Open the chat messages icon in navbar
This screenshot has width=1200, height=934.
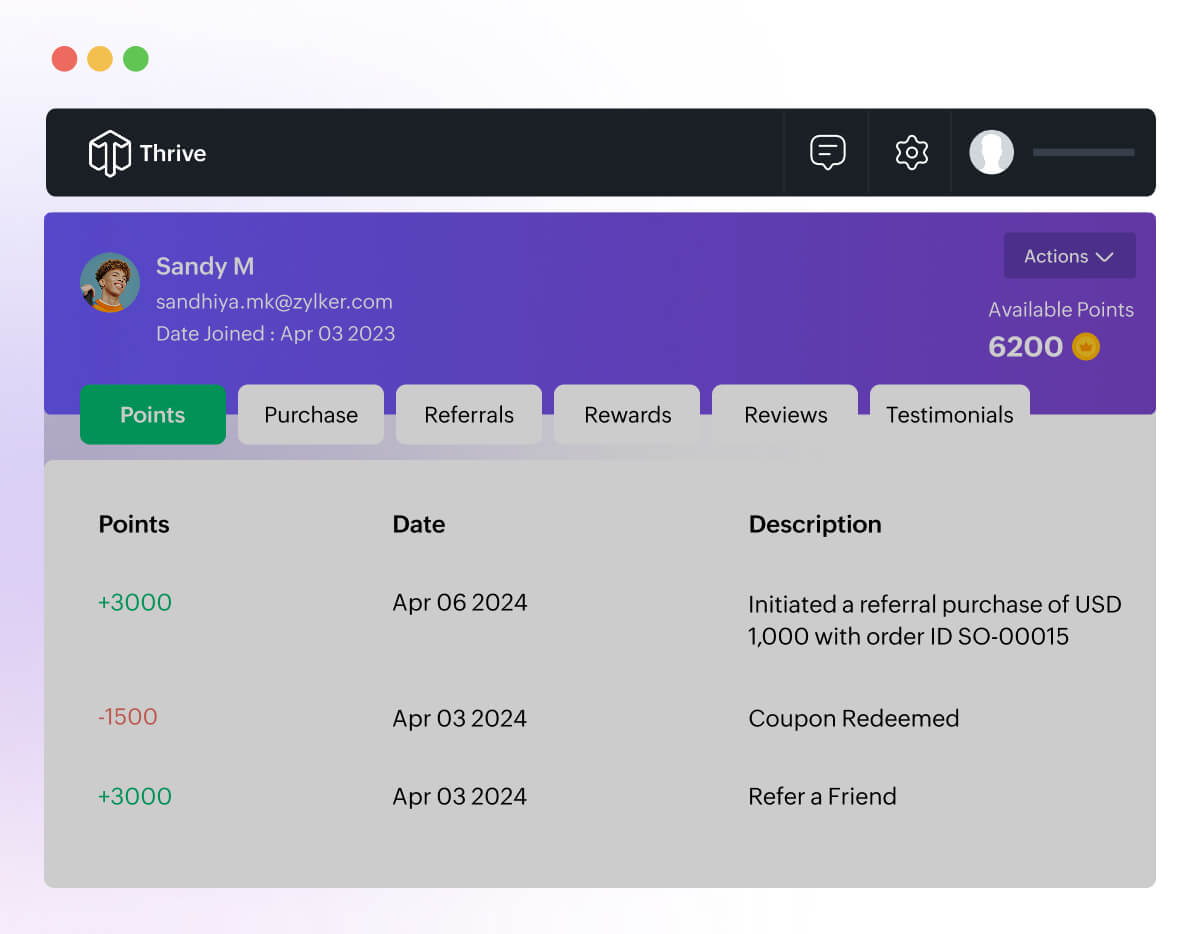point(827,153)
